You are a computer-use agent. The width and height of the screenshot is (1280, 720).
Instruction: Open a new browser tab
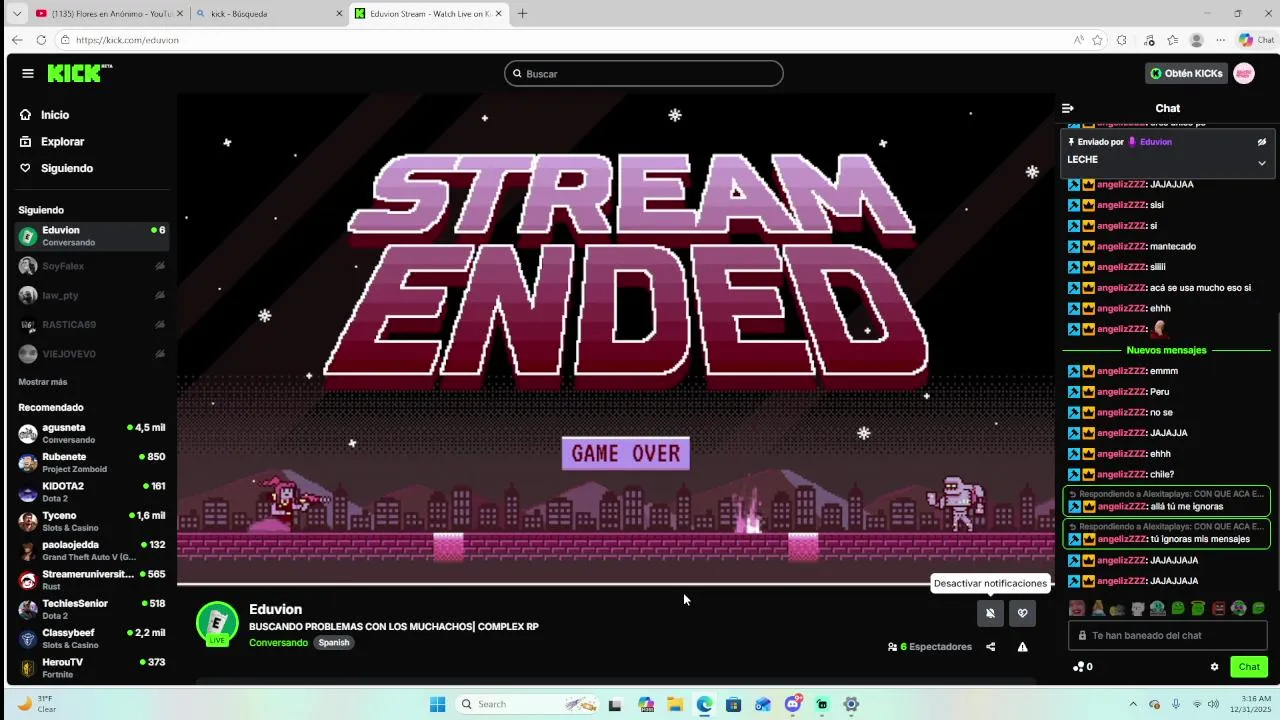pos(522,14)
